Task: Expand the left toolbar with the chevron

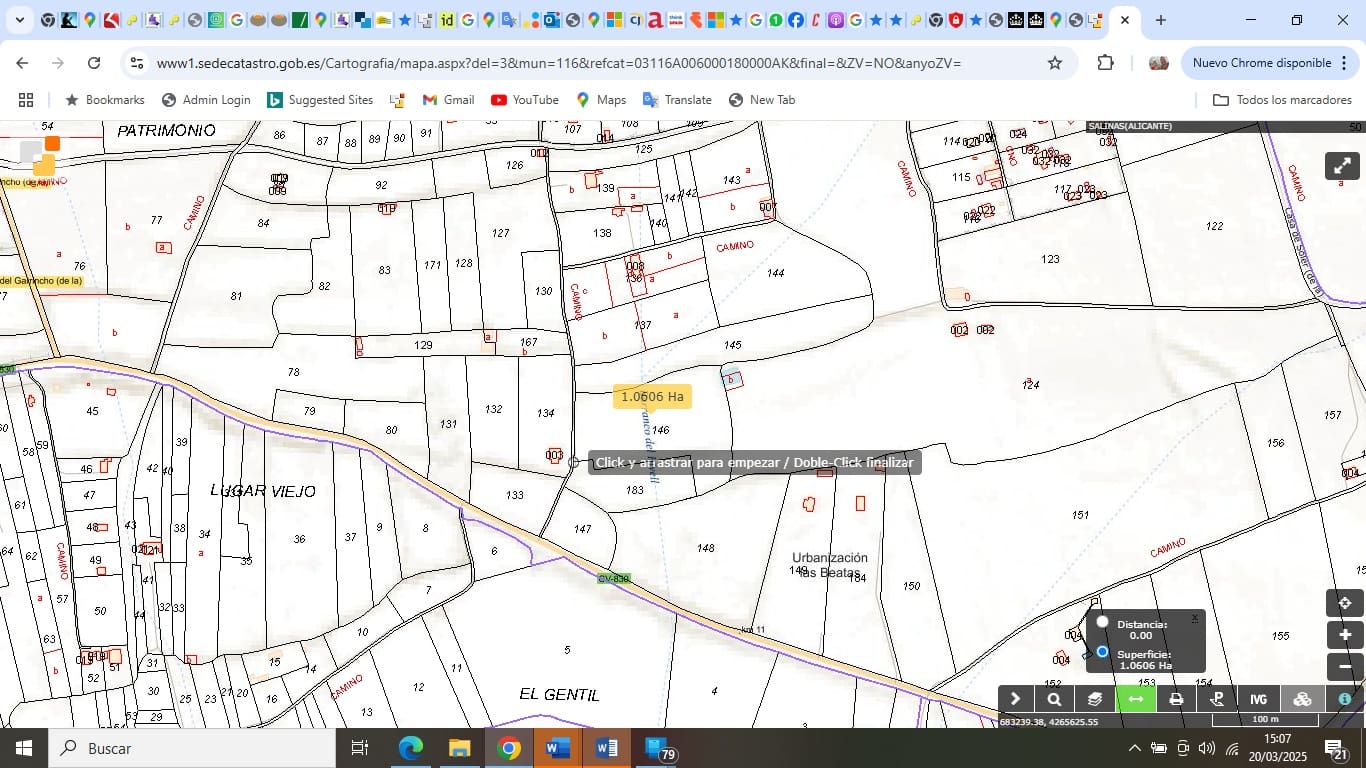Action: [1014, 698]
